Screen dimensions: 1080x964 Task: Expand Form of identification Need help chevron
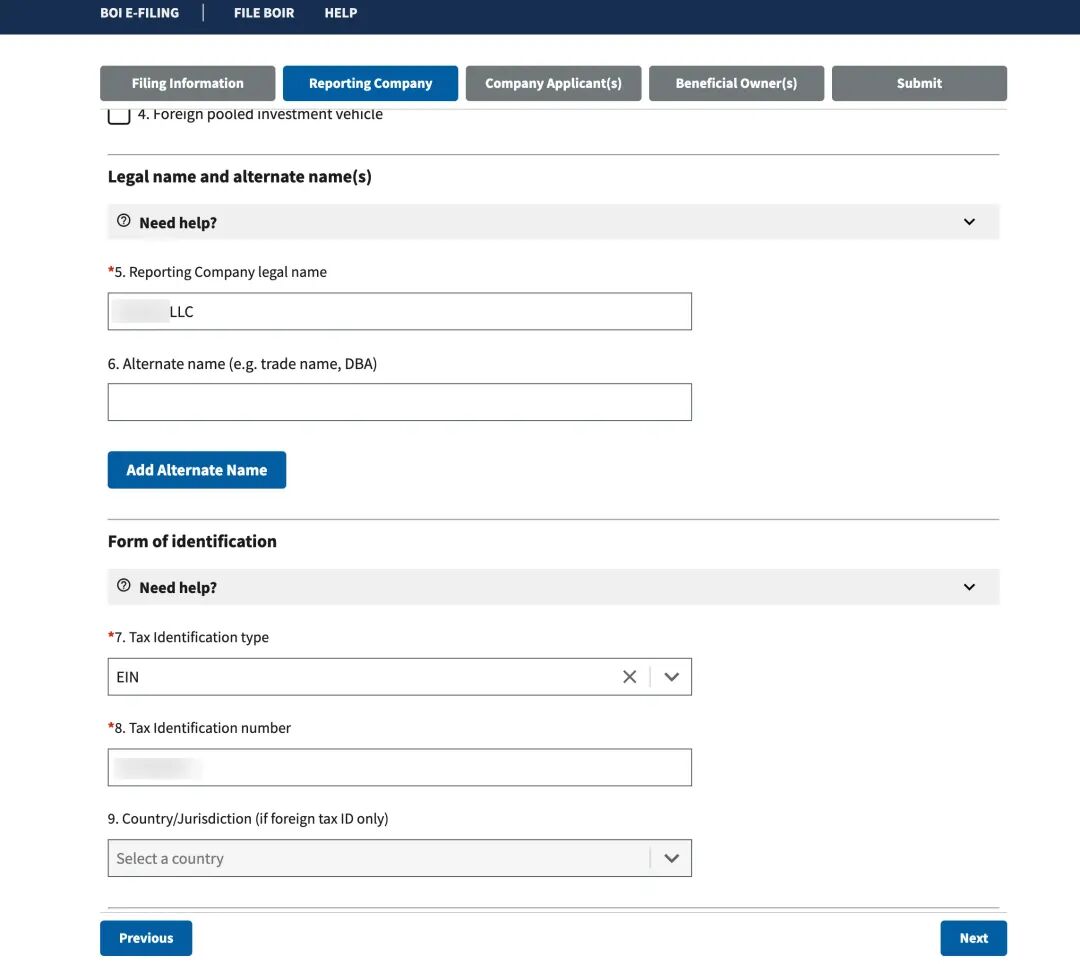click(x=969, y=587)
